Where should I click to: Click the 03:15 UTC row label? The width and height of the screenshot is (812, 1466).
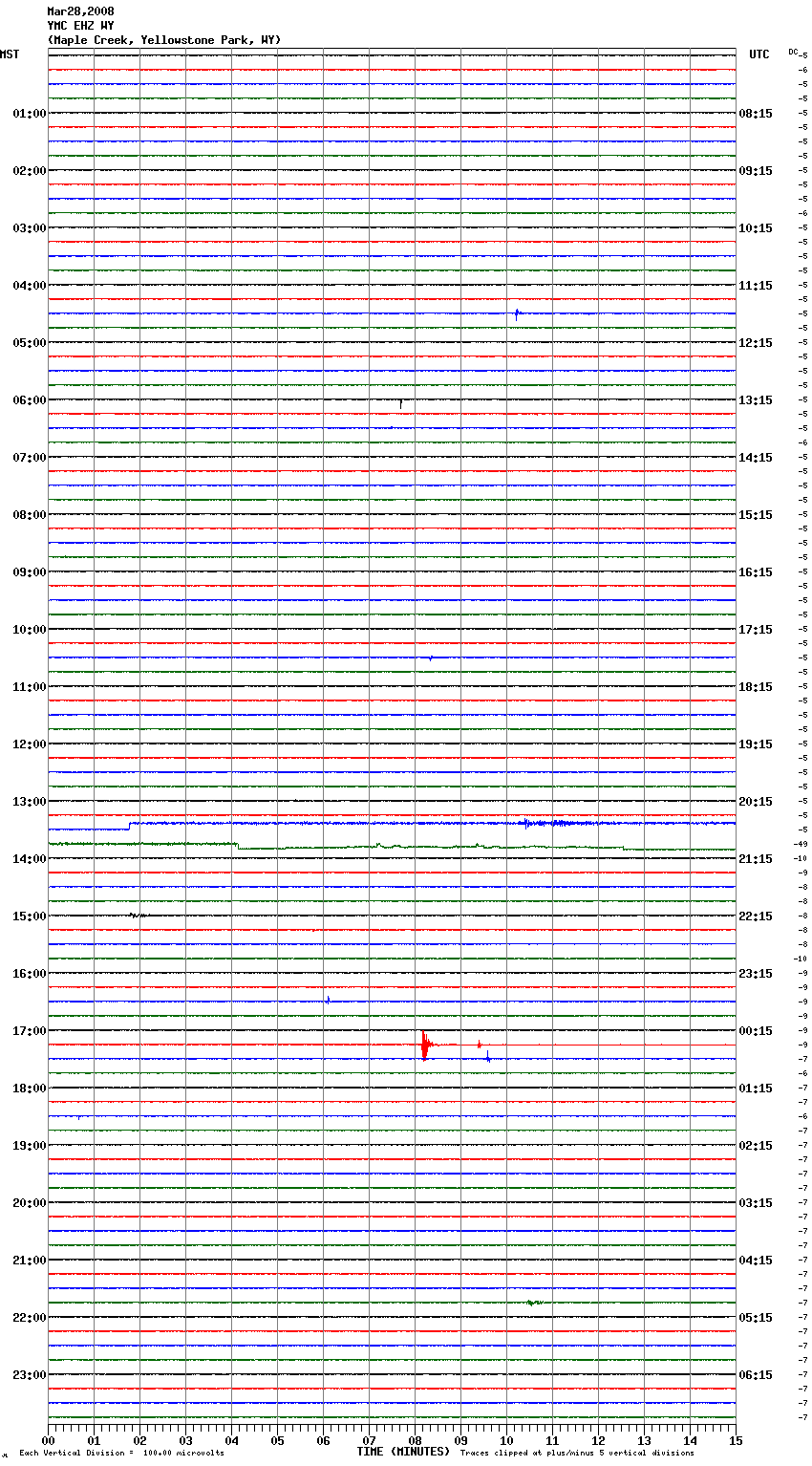point(756,1203)
